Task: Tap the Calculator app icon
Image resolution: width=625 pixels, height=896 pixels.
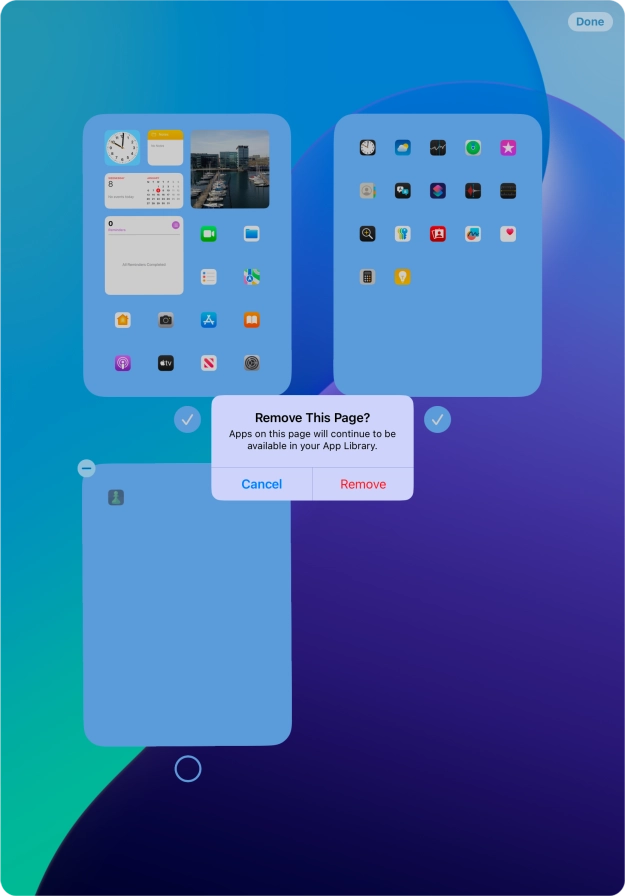Action: coord(368,277)
